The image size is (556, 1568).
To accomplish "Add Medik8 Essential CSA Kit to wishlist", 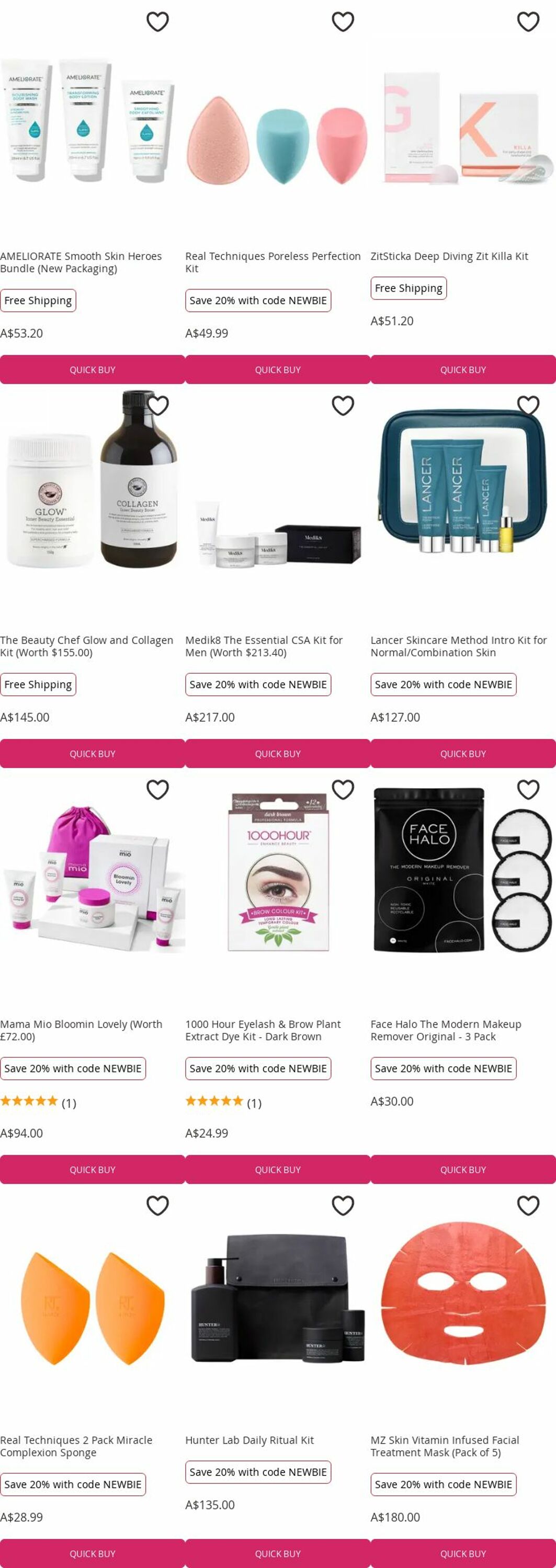I will (x=343, y=406).
